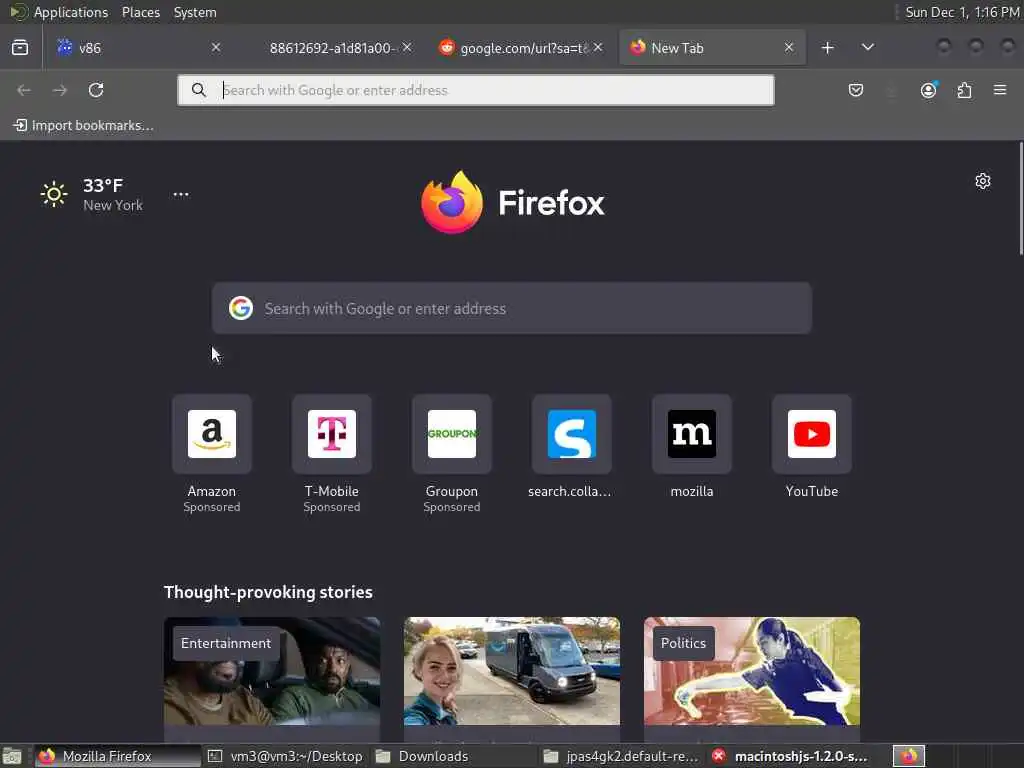1024x768 pixels.
Task: Open the New York weather forecast
Action: pos(92,195)
